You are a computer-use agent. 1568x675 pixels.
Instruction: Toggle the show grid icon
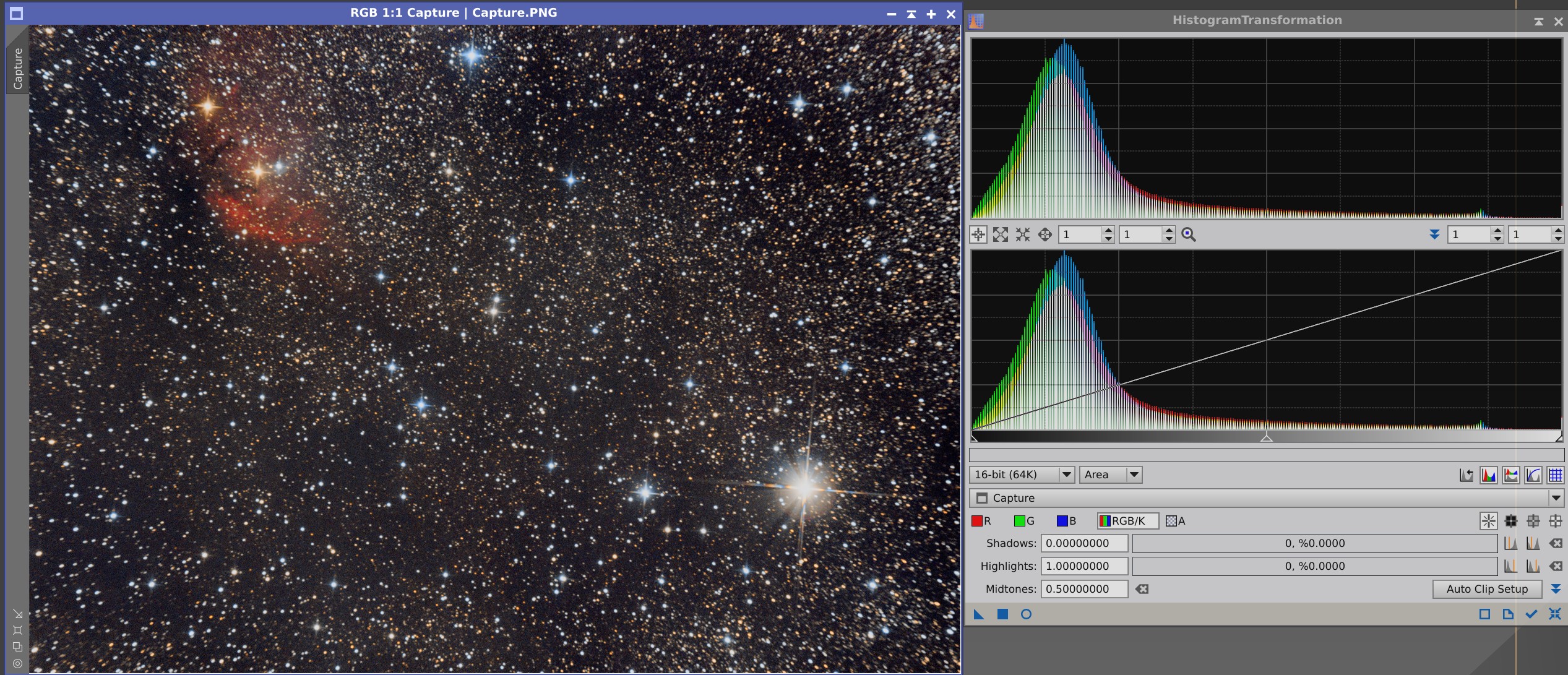[x=1554, y=475]
